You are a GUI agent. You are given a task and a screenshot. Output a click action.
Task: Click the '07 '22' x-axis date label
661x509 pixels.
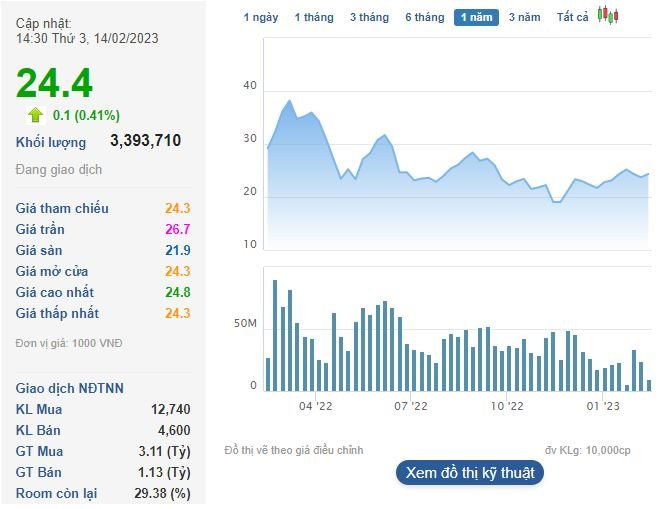(x=410, y=406)
